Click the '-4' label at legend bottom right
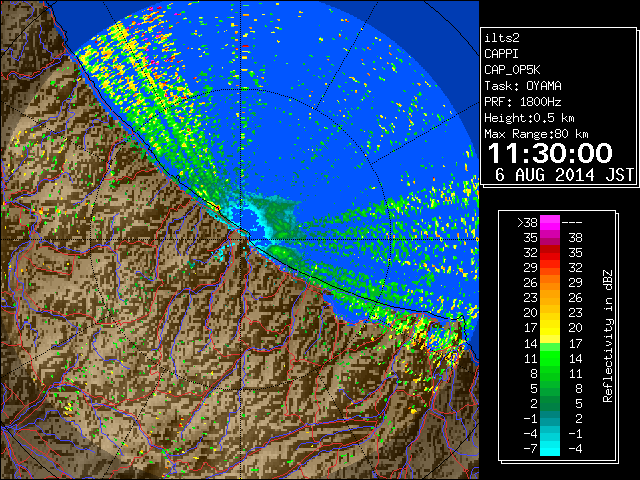Viewport: 640px width, 480px height. click(x=576, y=449)
